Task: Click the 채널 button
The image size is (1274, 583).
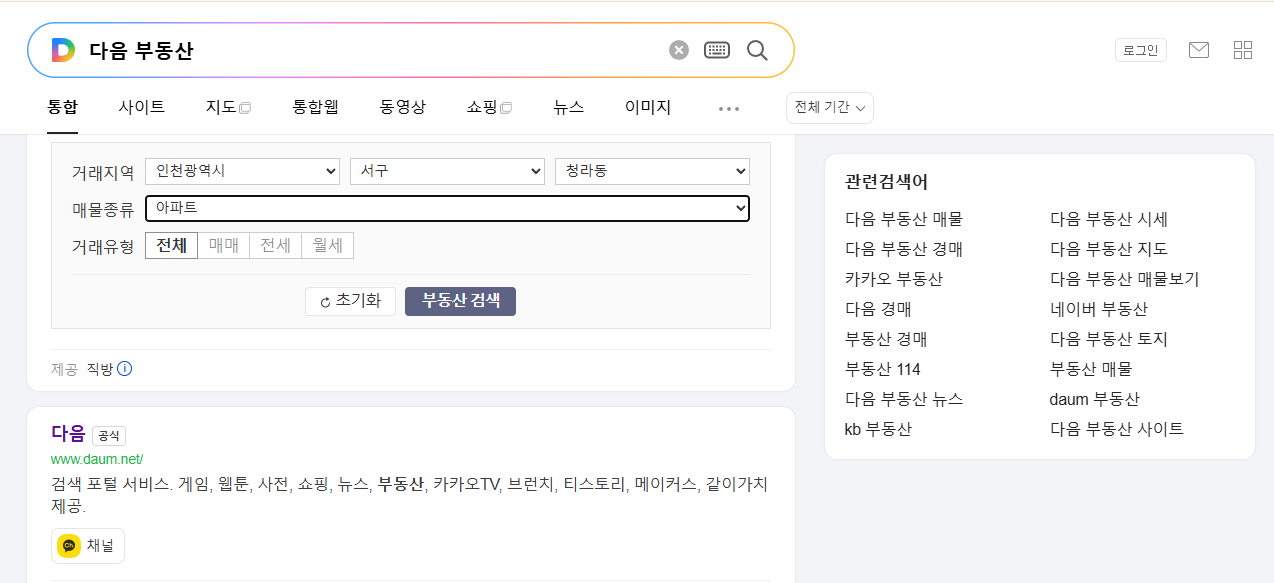Action: click(x=88, y=546)
